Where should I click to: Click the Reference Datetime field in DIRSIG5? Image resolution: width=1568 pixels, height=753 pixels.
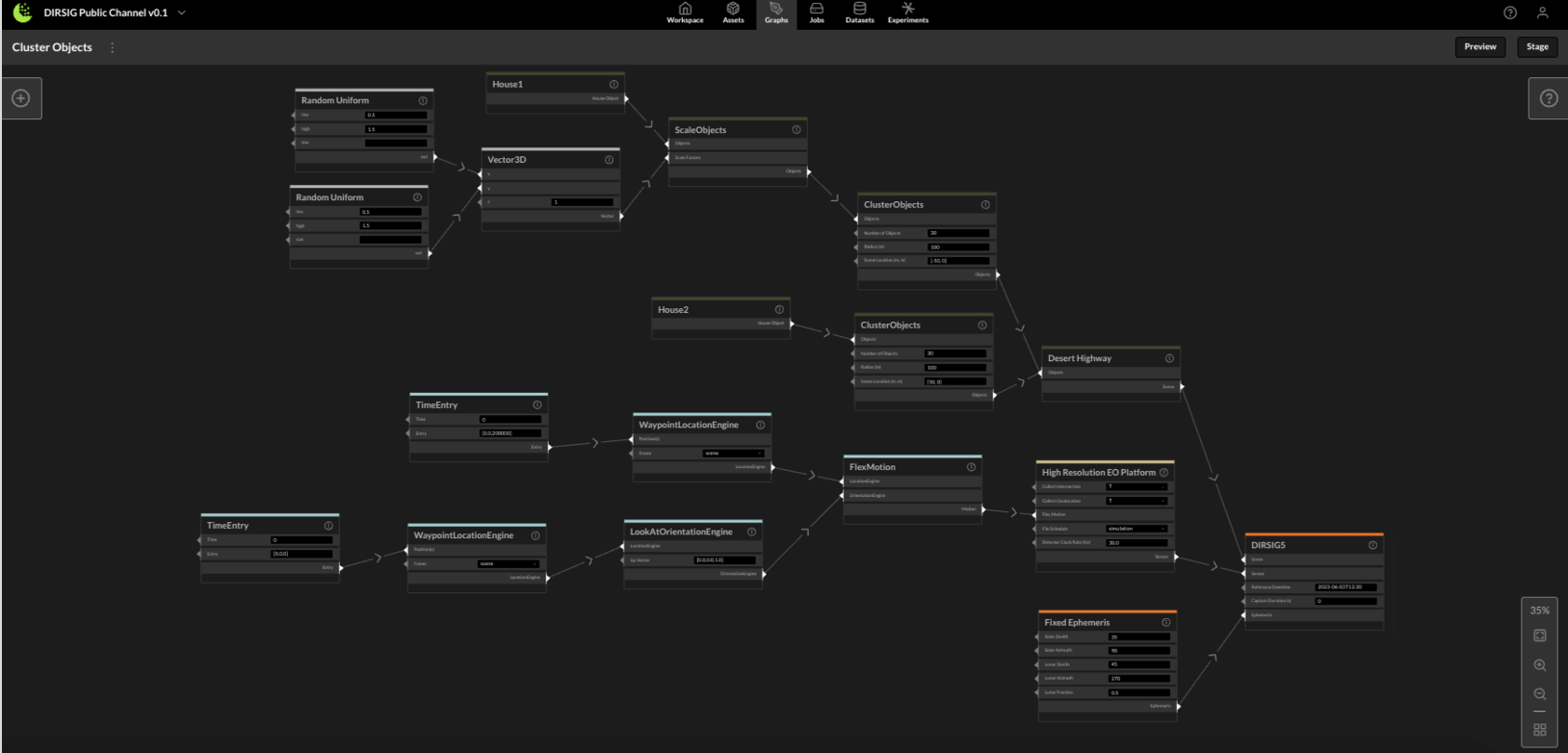[1345, 587]
